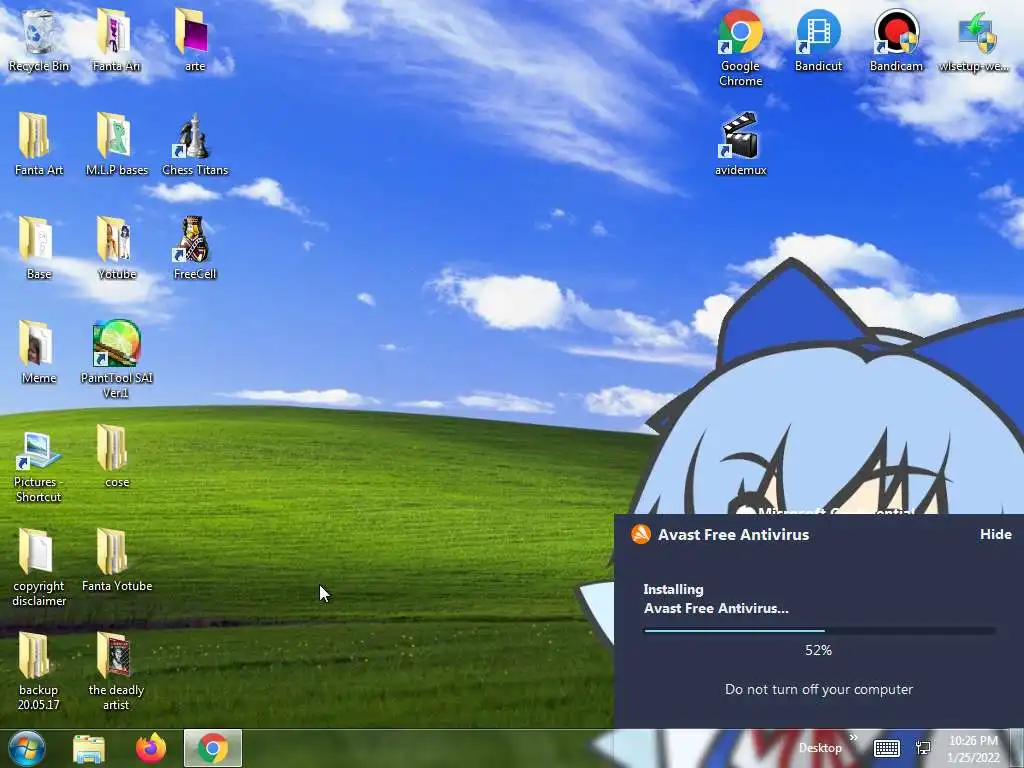Viewport: 1024px width, 768px height.
Task: Click the Desktop toolbar label
Action: click(x=820, y=748)
